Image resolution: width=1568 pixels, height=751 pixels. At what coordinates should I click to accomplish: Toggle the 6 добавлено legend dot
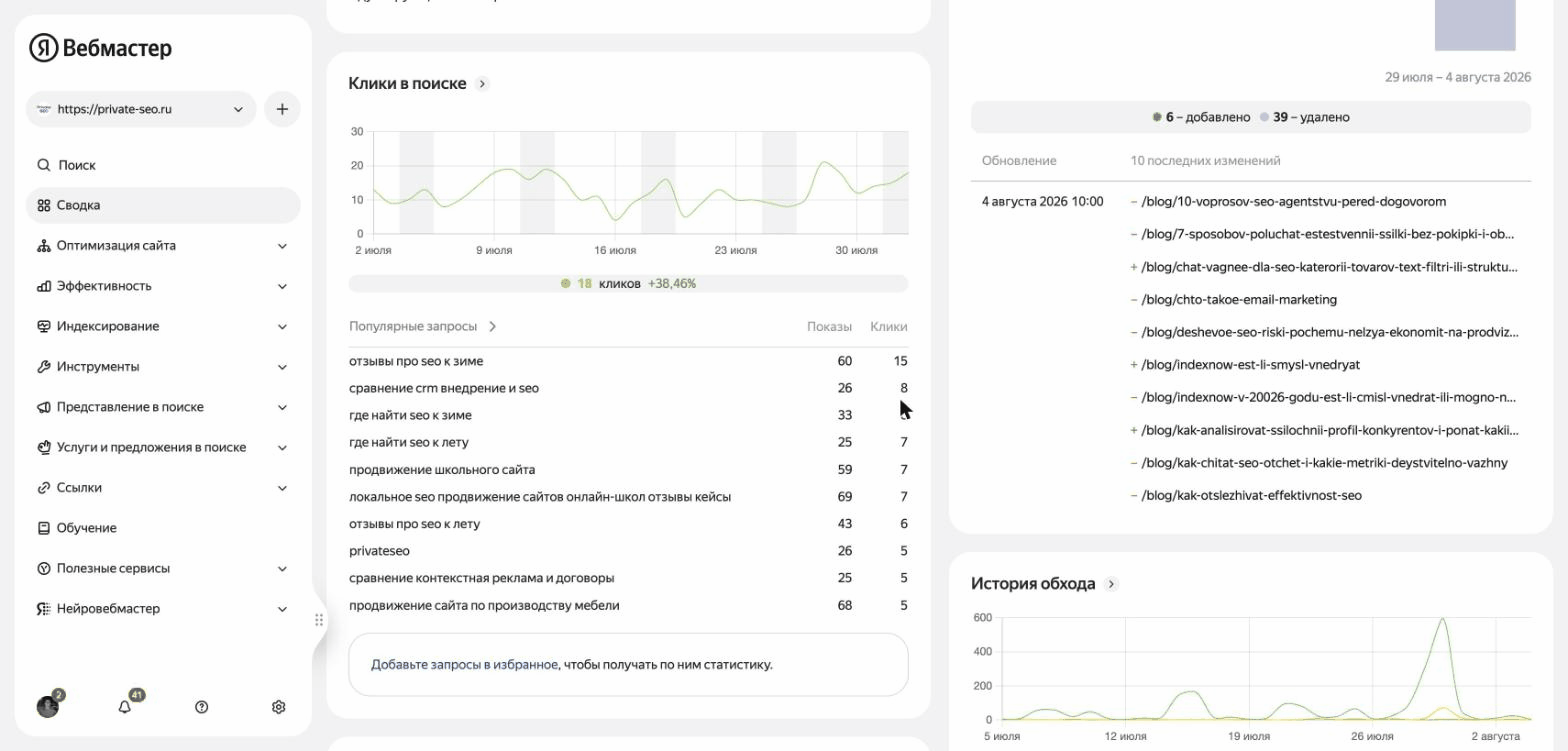tap(1157, 117)
